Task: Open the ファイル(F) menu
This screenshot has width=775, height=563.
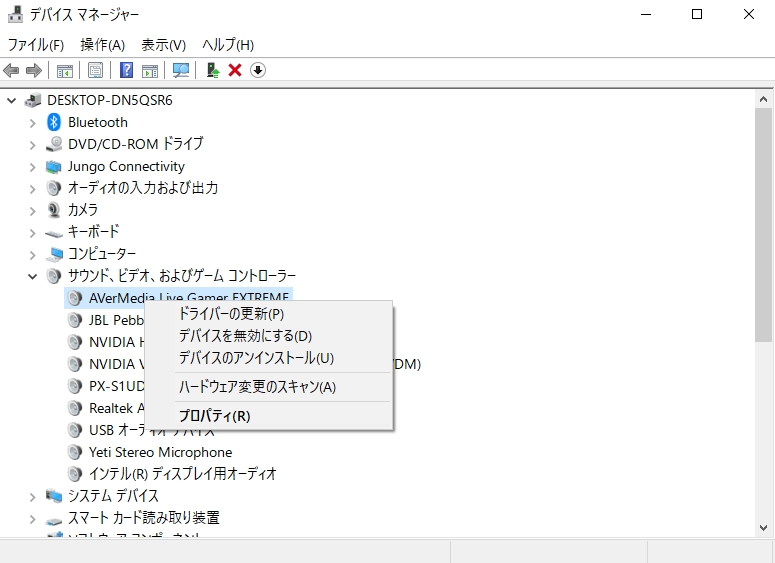Action: [36, 45]
